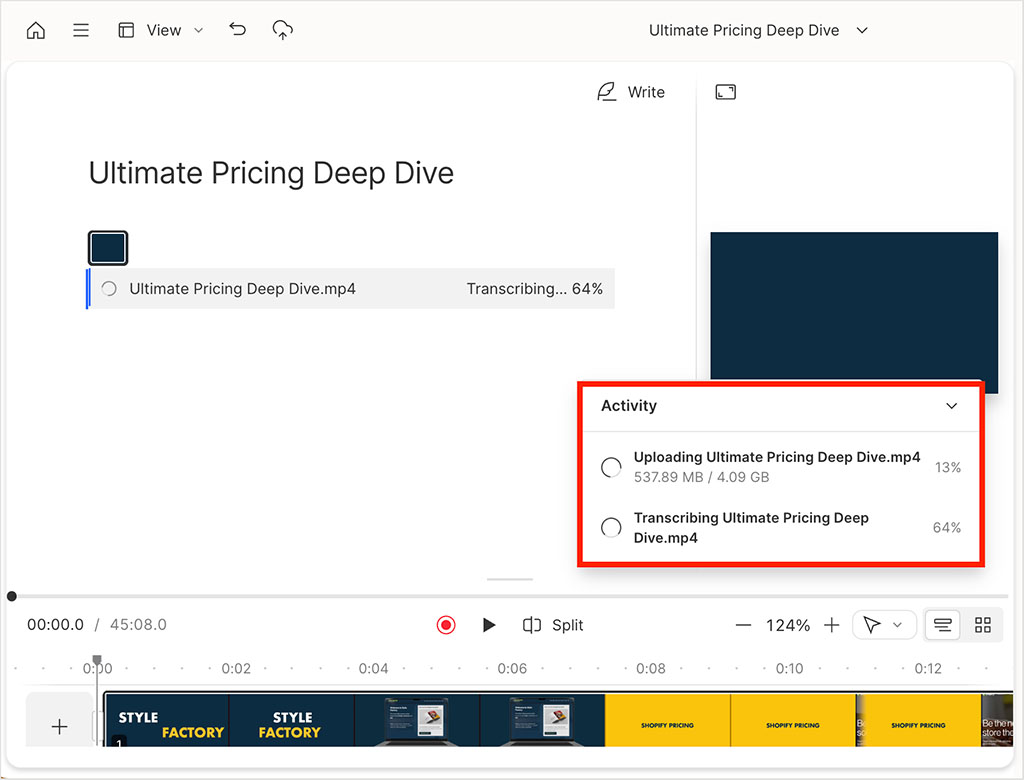The height and width of the screenshot is (780, 1024).
Task: Click the cloud publish icon
Action: pos(282,30)
